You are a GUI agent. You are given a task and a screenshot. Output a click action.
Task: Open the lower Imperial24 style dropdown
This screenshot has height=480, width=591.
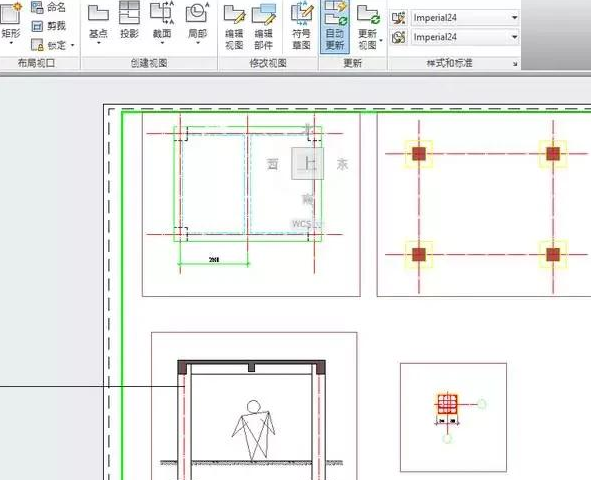pos(514,37)
